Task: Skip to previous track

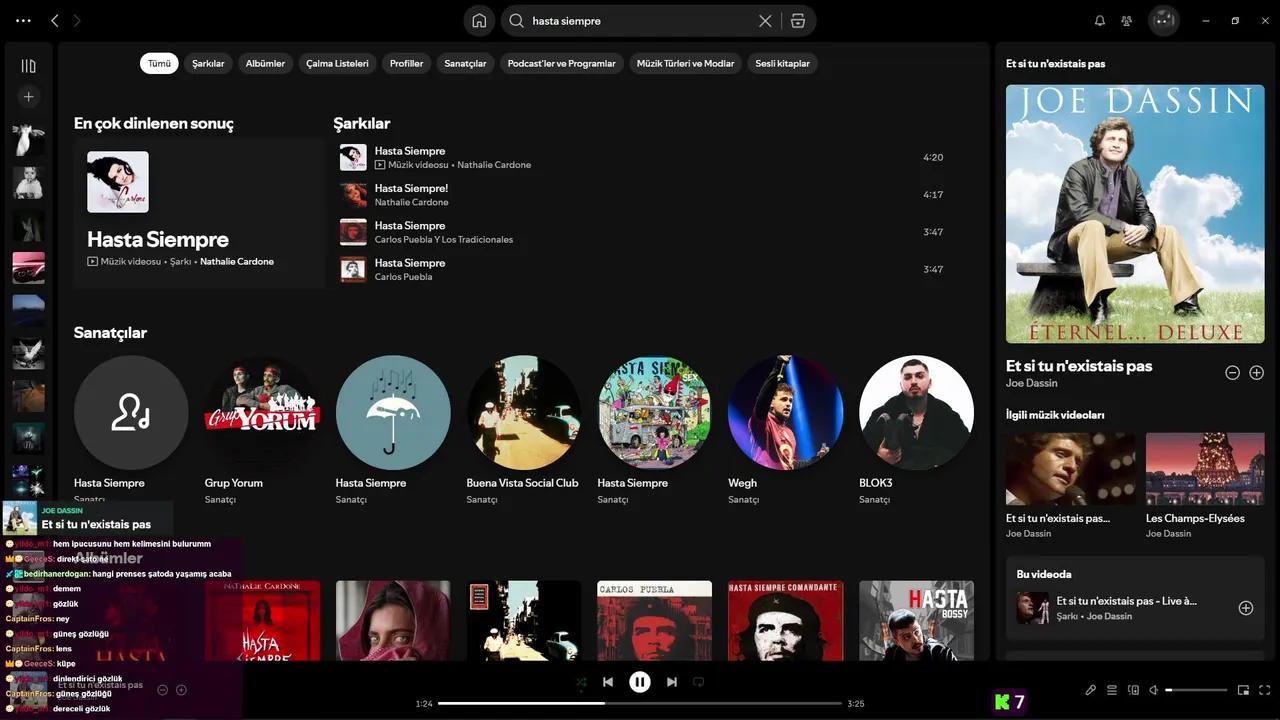Action: 608,682
